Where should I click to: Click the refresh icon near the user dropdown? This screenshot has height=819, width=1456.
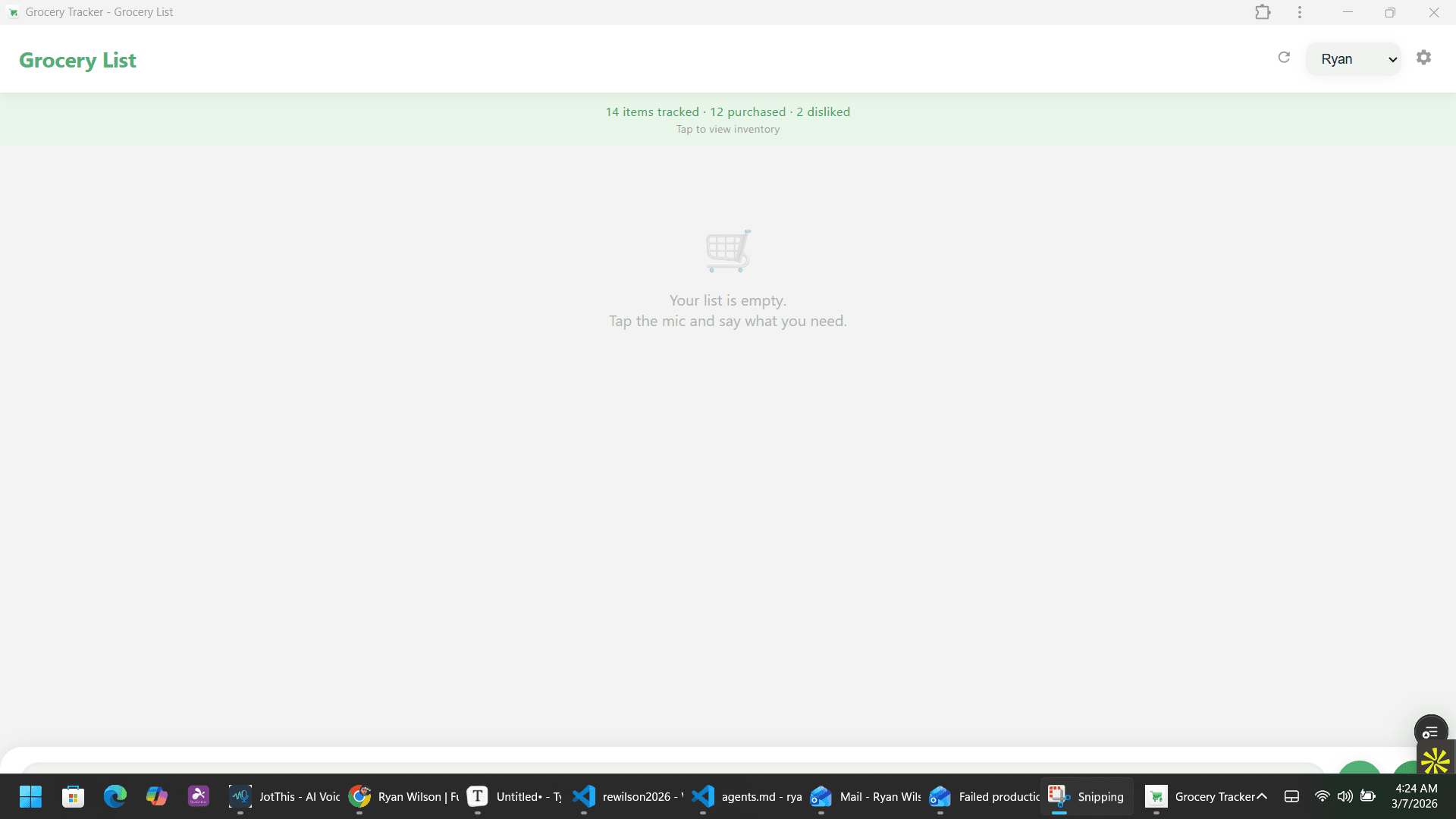tap(1285, 57)
